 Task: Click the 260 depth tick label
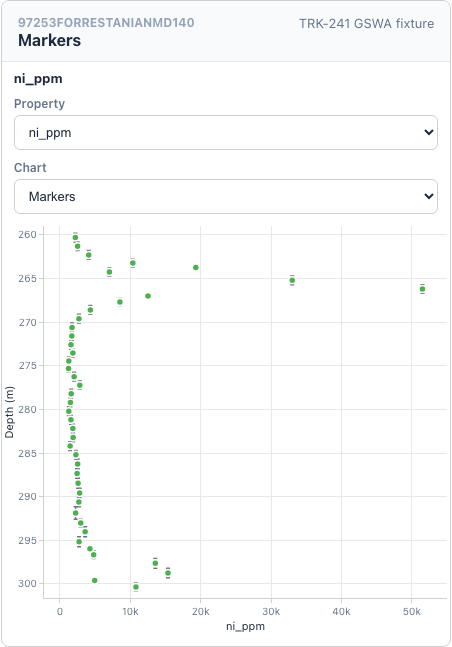tap(28, 234)
